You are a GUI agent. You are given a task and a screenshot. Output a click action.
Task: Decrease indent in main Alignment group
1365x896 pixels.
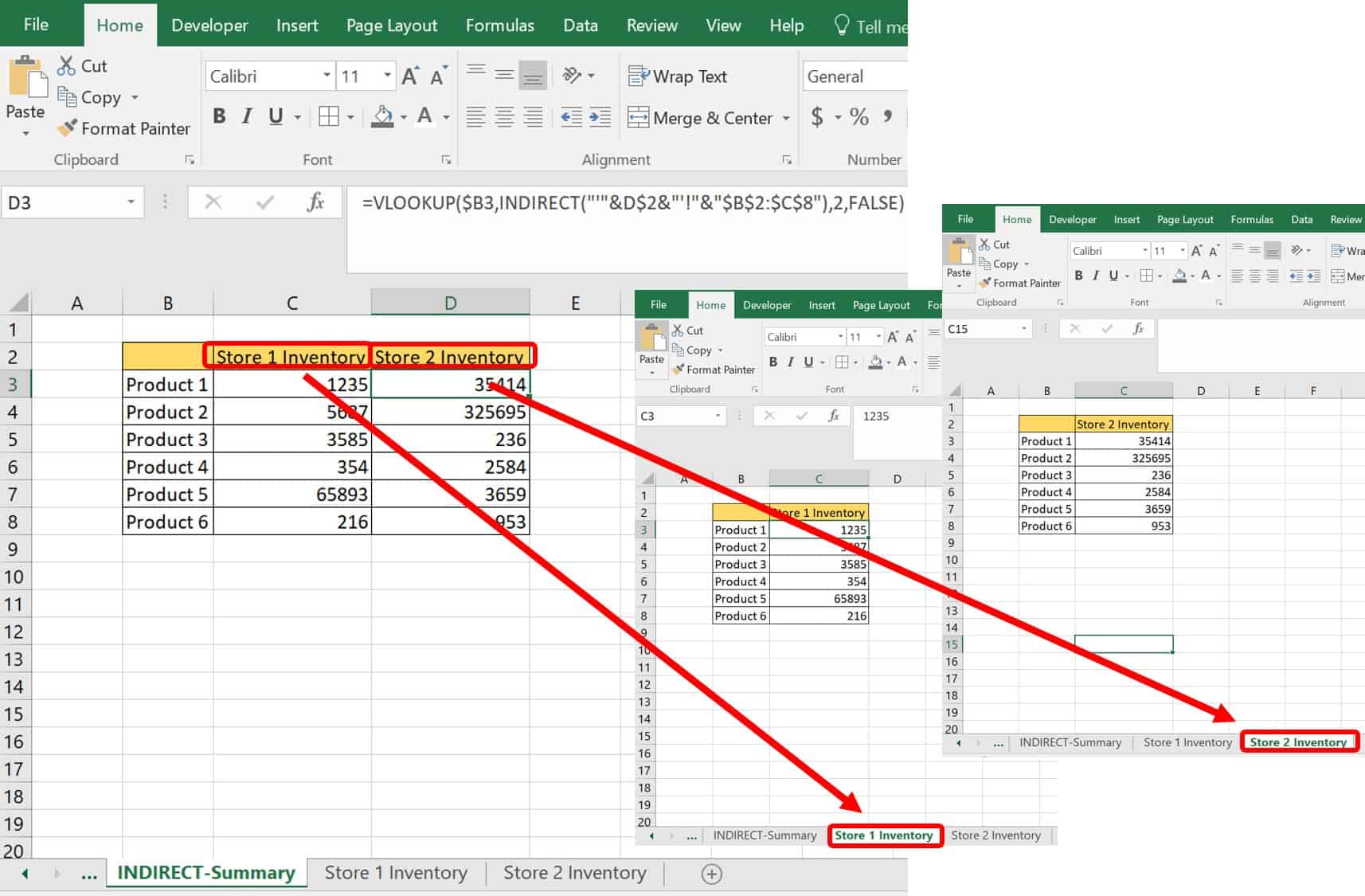pos(571,118)
